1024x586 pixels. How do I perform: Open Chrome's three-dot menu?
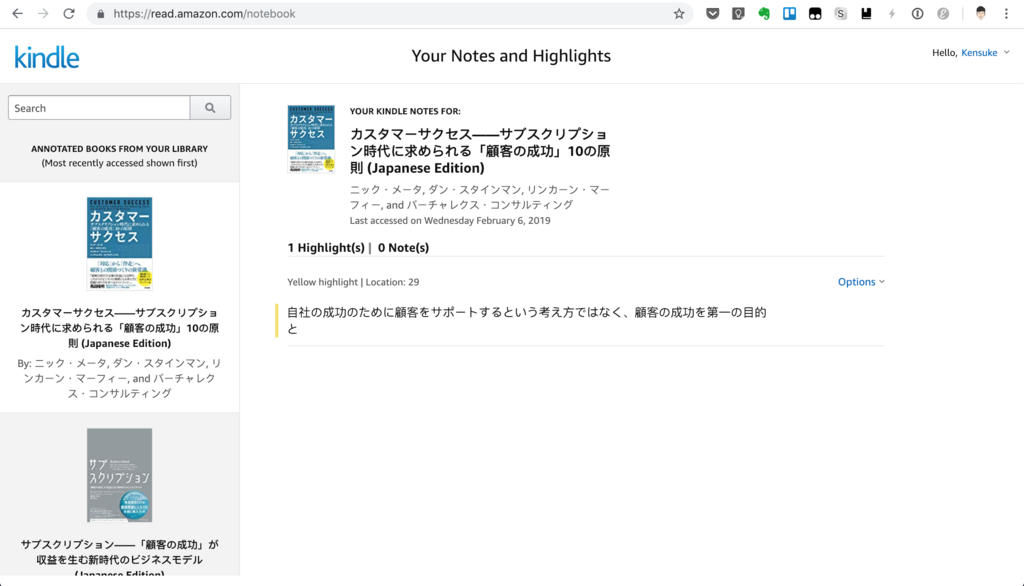tap(1005, 14)
